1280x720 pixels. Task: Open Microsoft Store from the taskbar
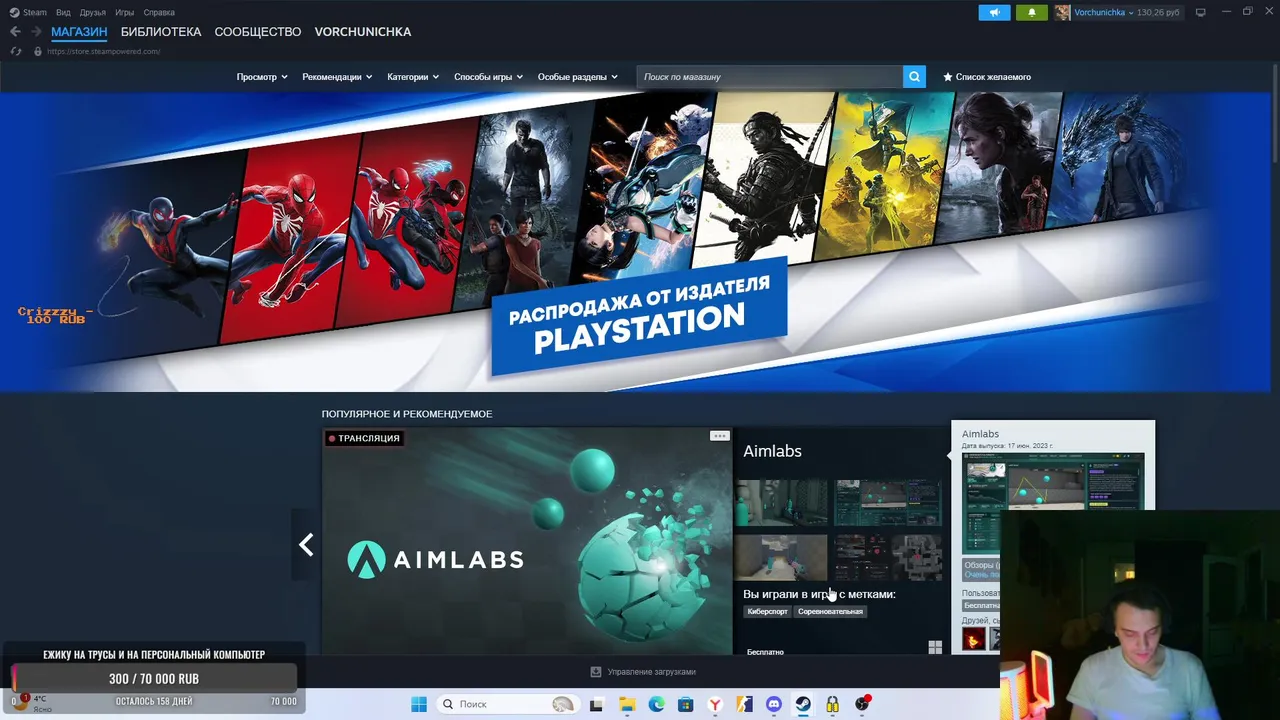pos(685,704)
